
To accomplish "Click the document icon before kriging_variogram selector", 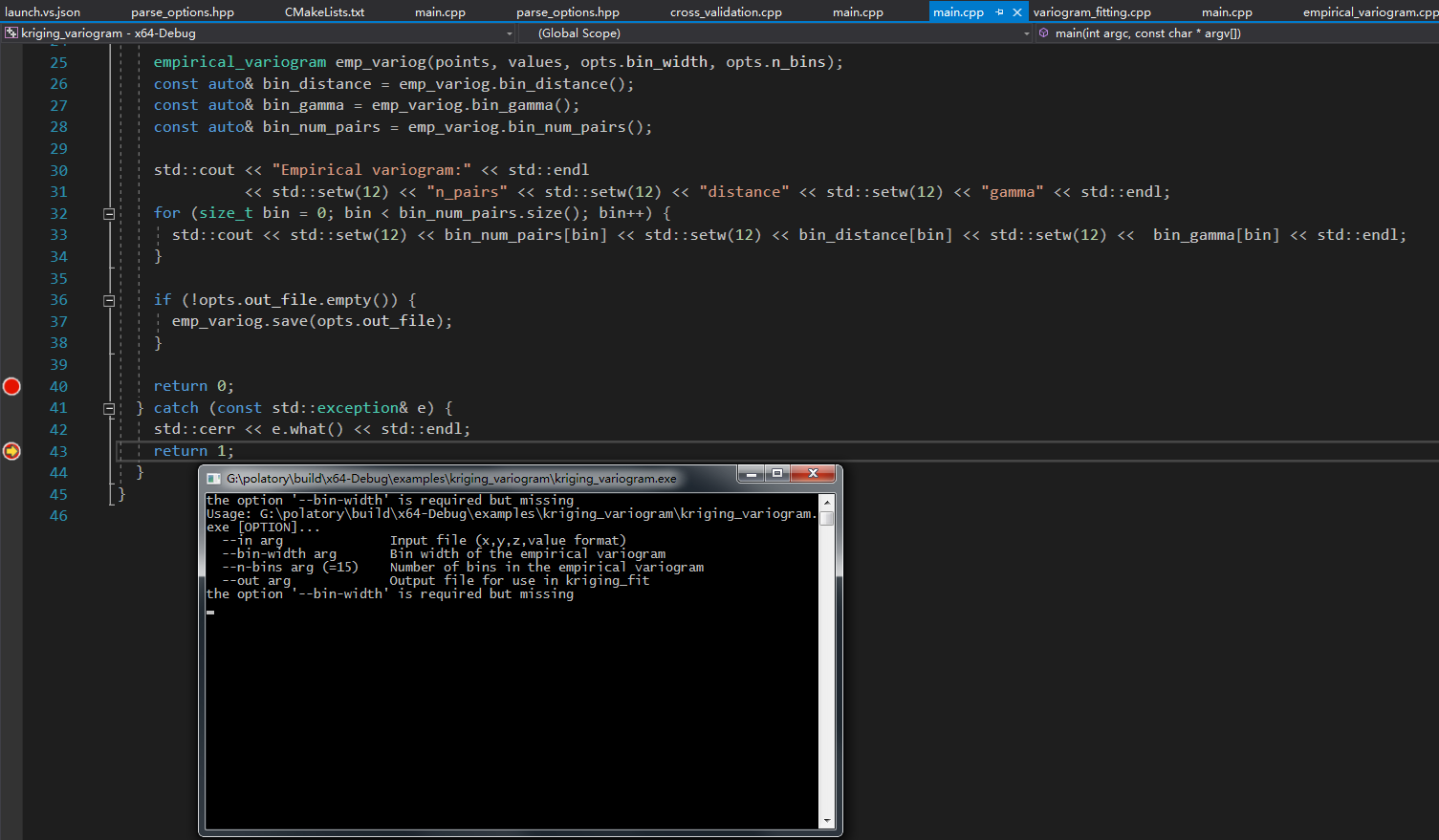I will click(11, 32).
